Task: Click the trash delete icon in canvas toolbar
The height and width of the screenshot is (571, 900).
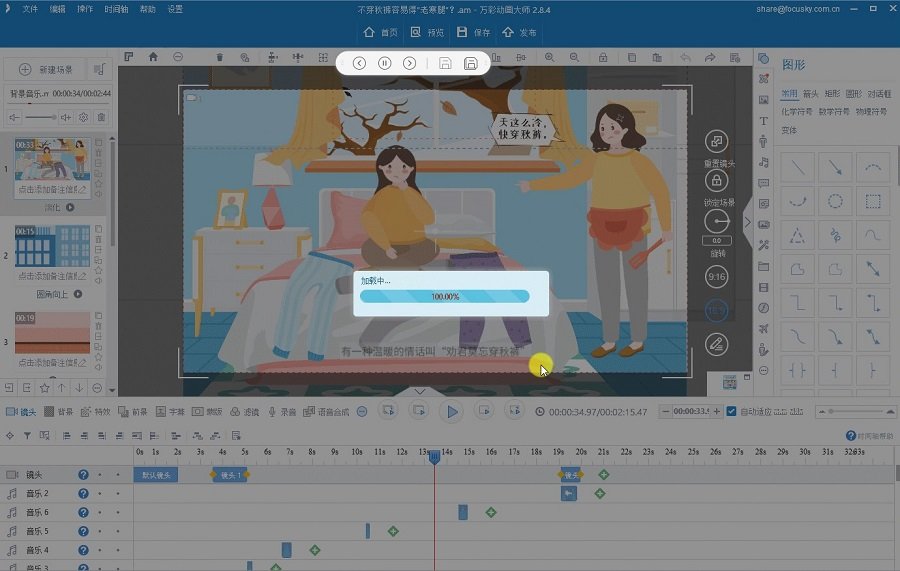Action: (219, 57)
